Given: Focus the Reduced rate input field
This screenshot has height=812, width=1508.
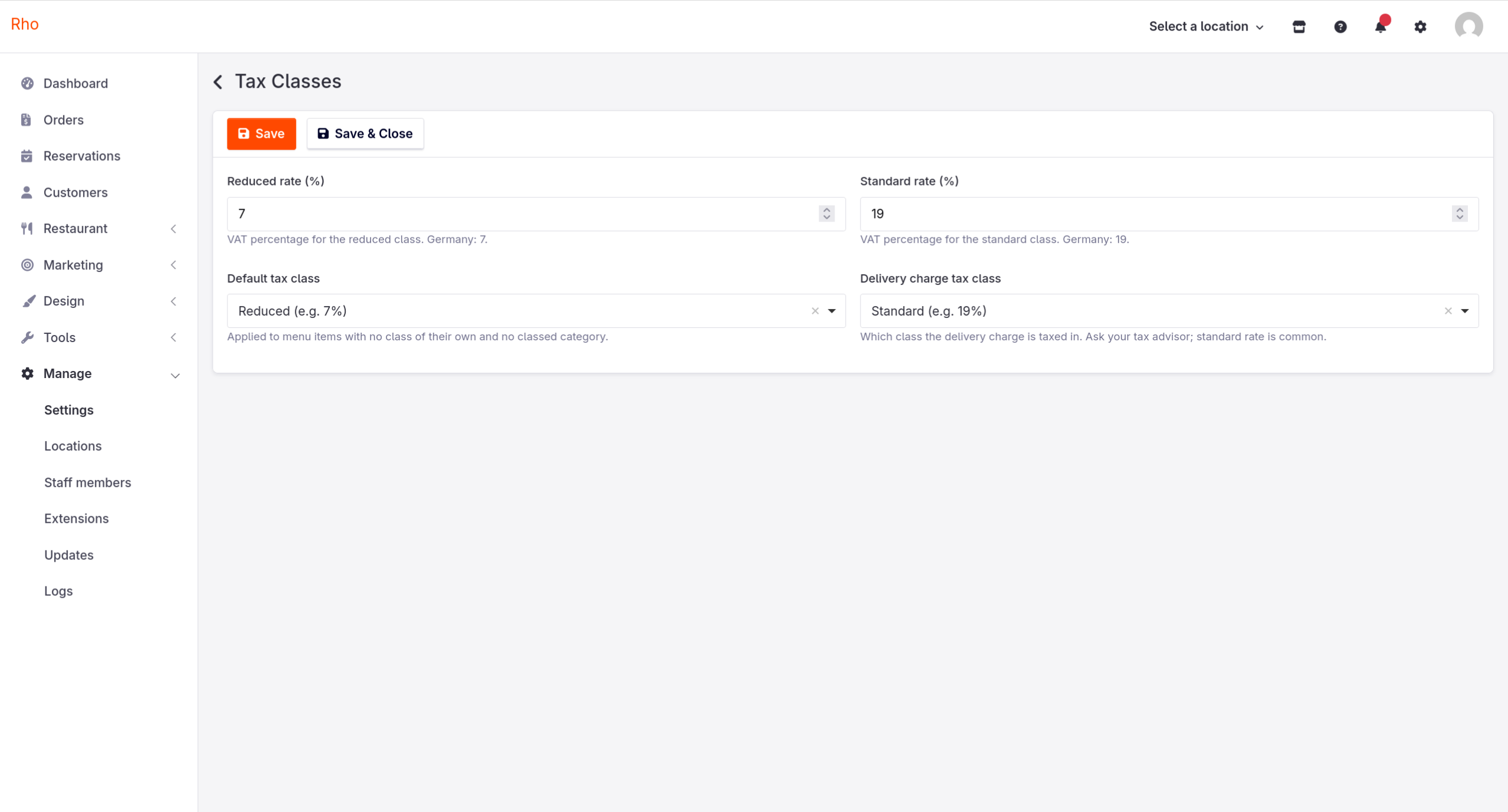Looking at the screenshot, I should point(536,214).
